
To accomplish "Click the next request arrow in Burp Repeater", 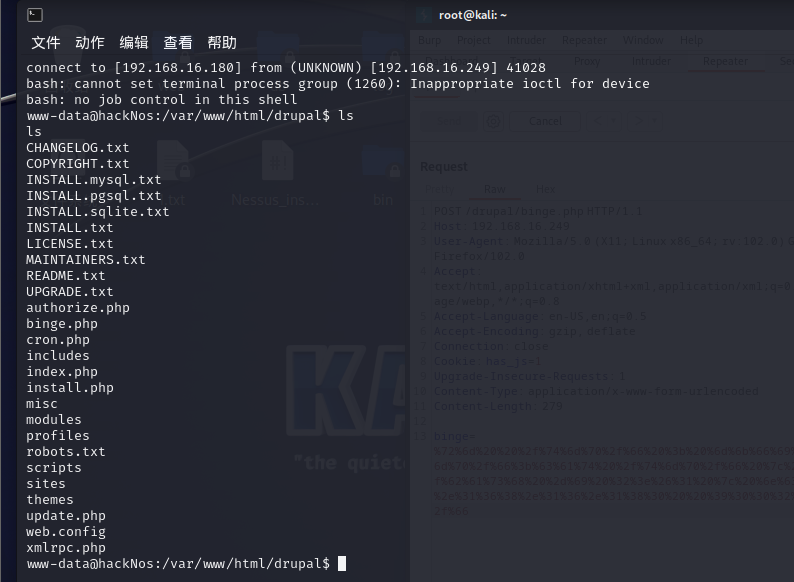I will point(638,122).
